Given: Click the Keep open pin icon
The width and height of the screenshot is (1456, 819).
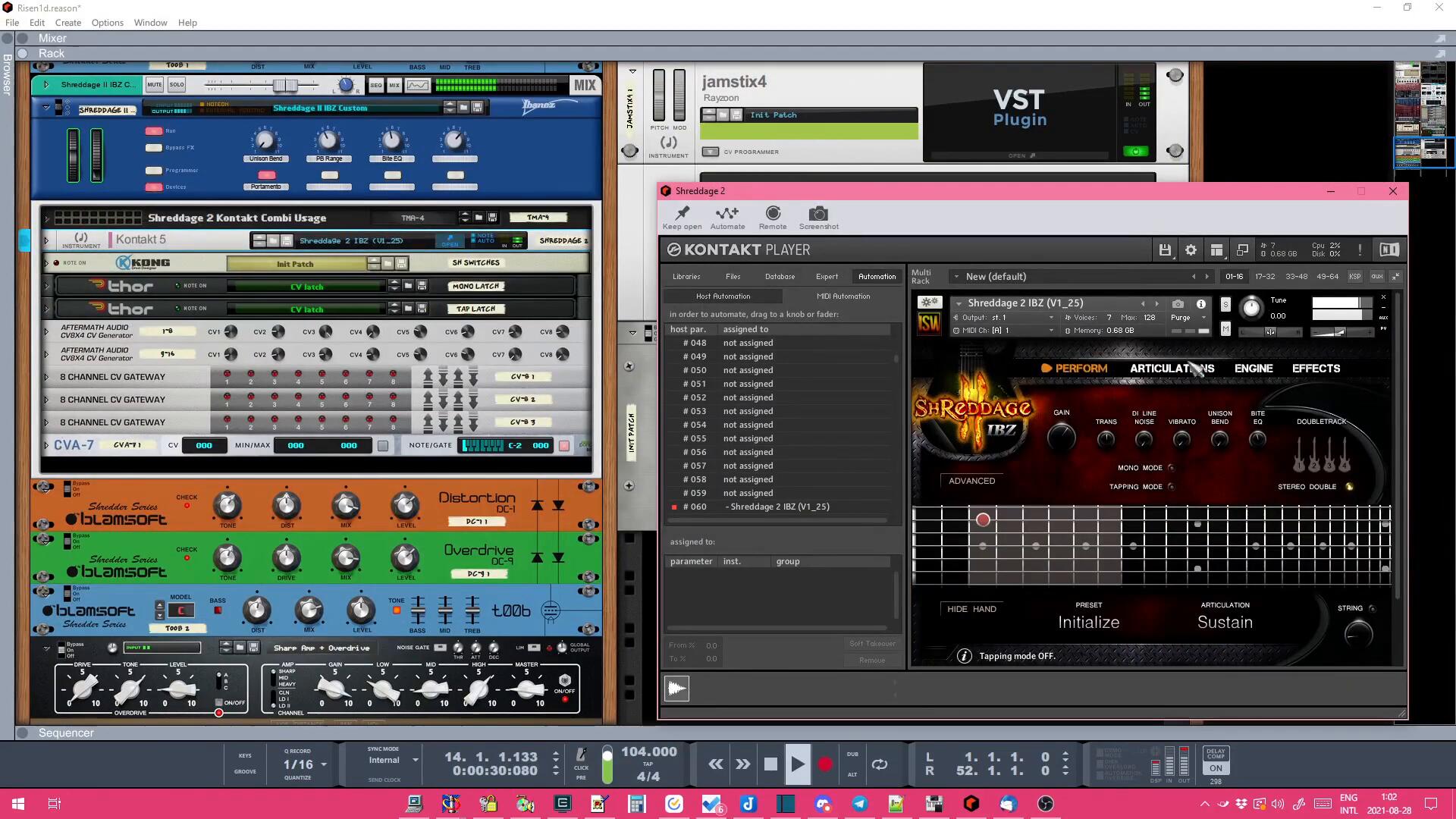Looking at the screenshot, I should [x=682, y=215].
